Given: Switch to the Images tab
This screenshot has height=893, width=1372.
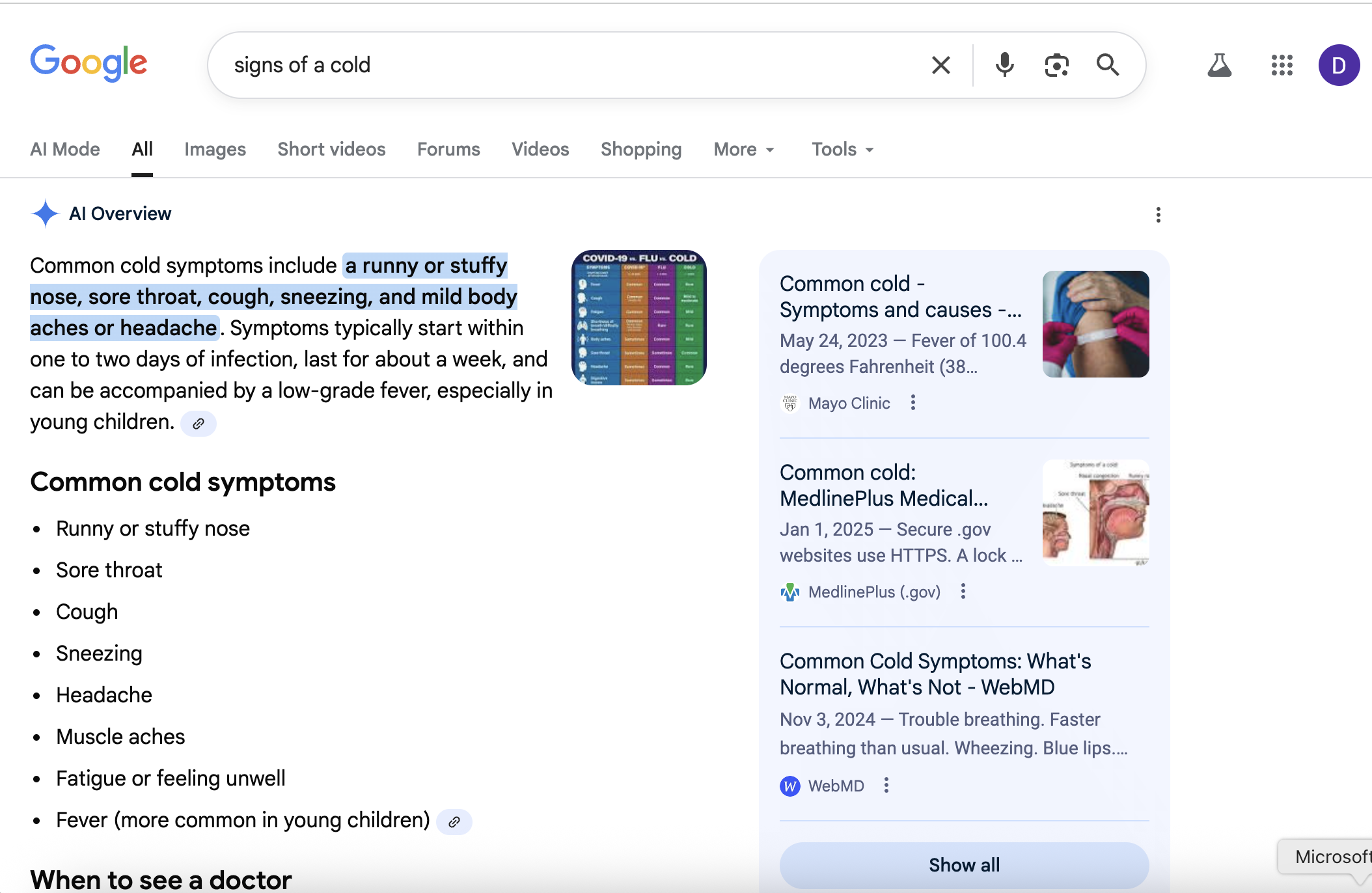Looking at the screenshot, I should click(x=215, y=149).
